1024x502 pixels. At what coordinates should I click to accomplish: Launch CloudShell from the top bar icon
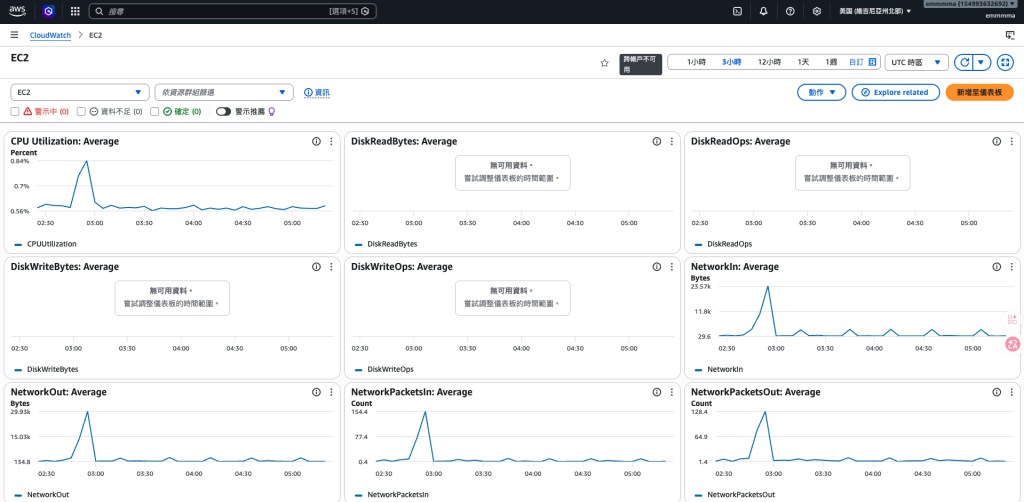pos(737,11)
